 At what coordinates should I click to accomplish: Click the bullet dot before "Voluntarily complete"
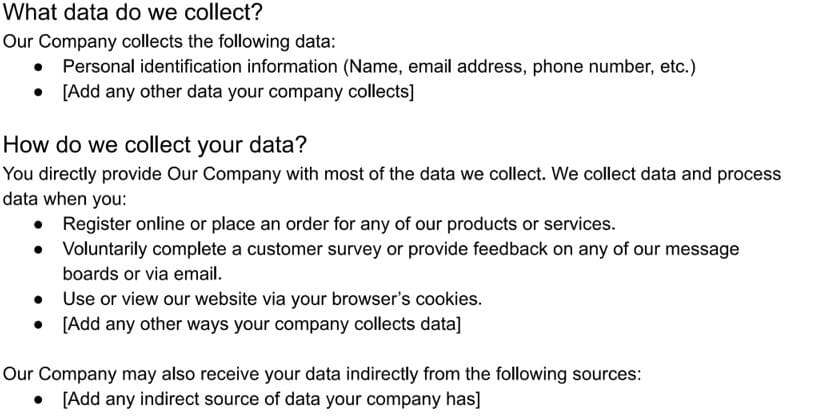[x=38, y=249]
